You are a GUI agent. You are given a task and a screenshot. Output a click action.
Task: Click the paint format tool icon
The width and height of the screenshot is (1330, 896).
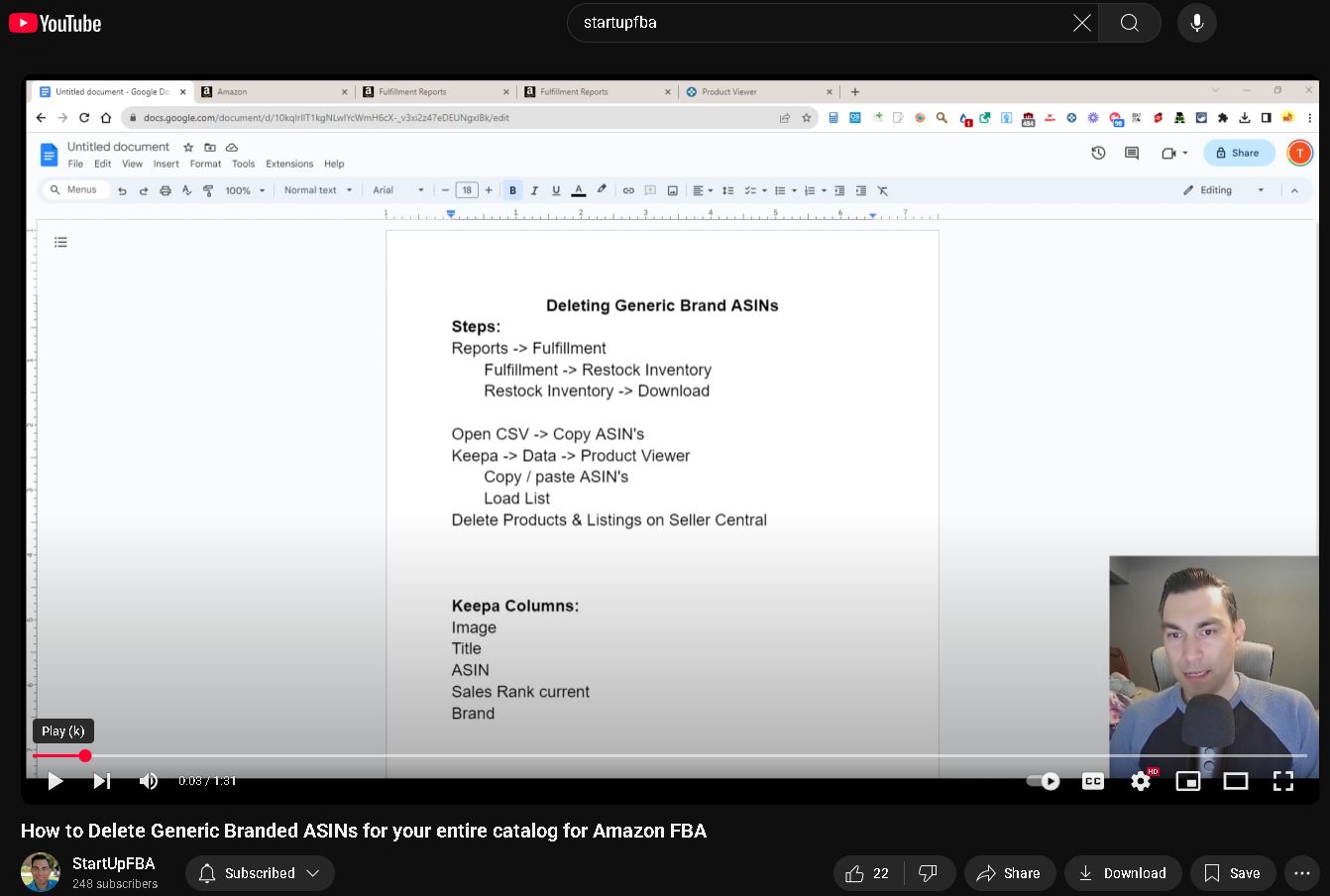pos(207,189)
